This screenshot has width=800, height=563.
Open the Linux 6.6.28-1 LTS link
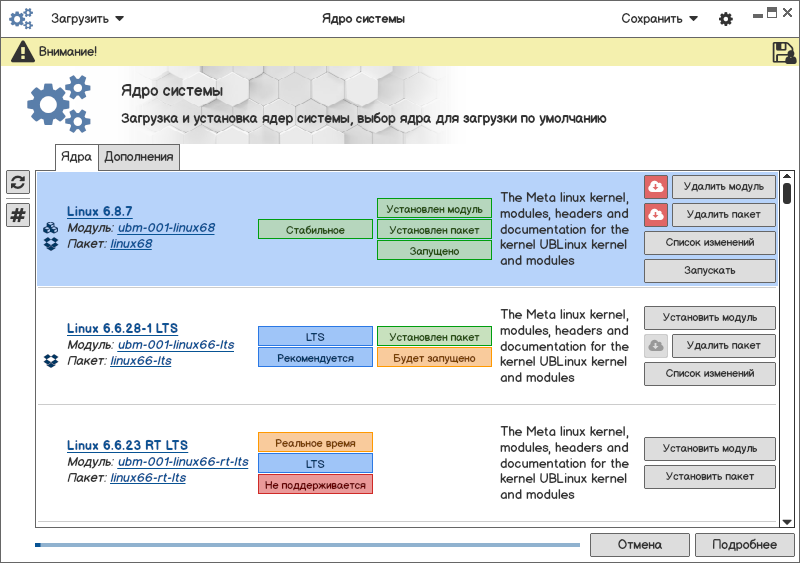[122, 328]
